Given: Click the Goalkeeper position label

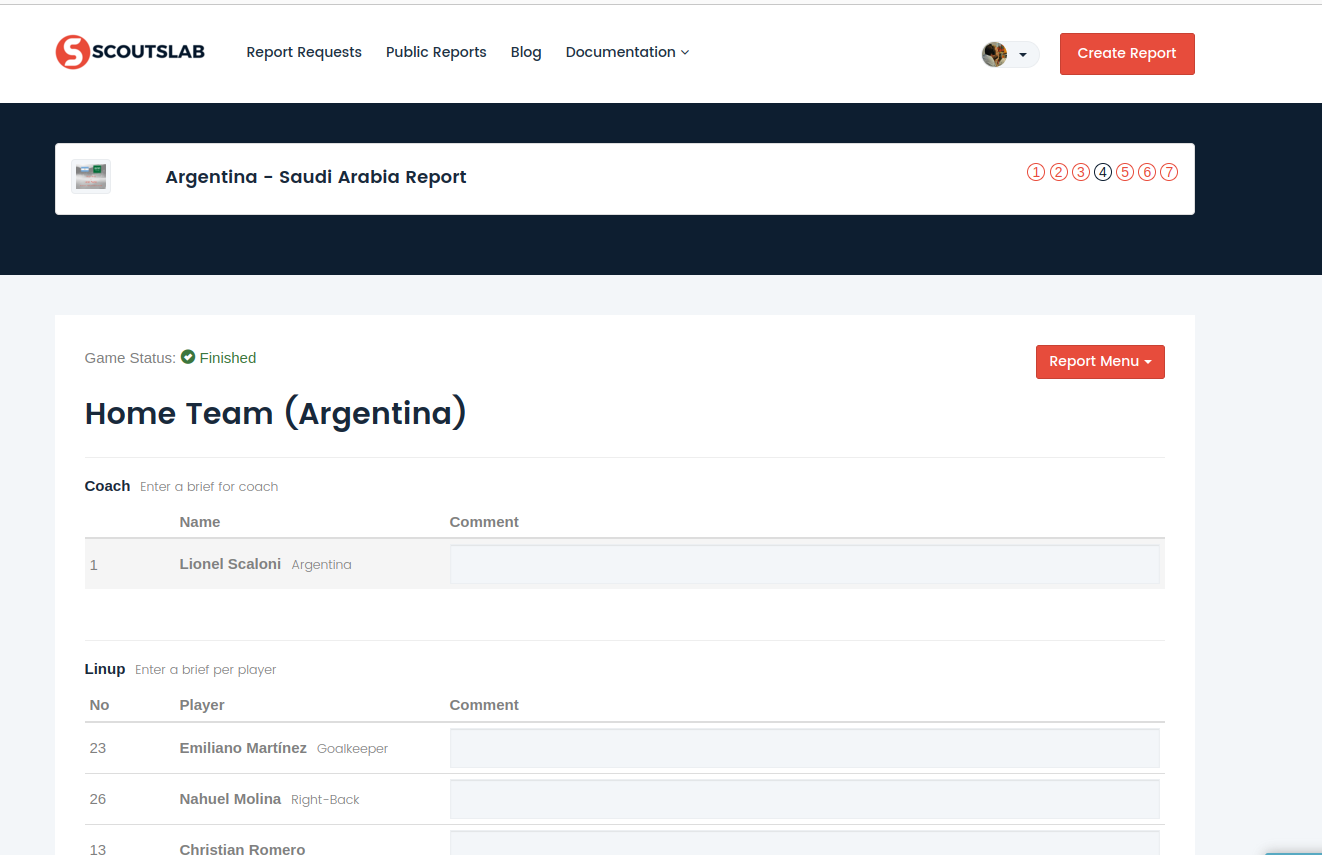Looking at the screenshot, I should pos(352,749).
